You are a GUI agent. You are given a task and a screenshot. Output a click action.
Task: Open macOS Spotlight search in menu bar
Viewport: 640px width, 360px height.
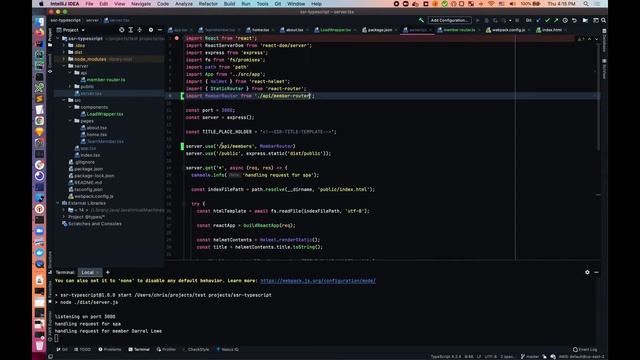586,4
